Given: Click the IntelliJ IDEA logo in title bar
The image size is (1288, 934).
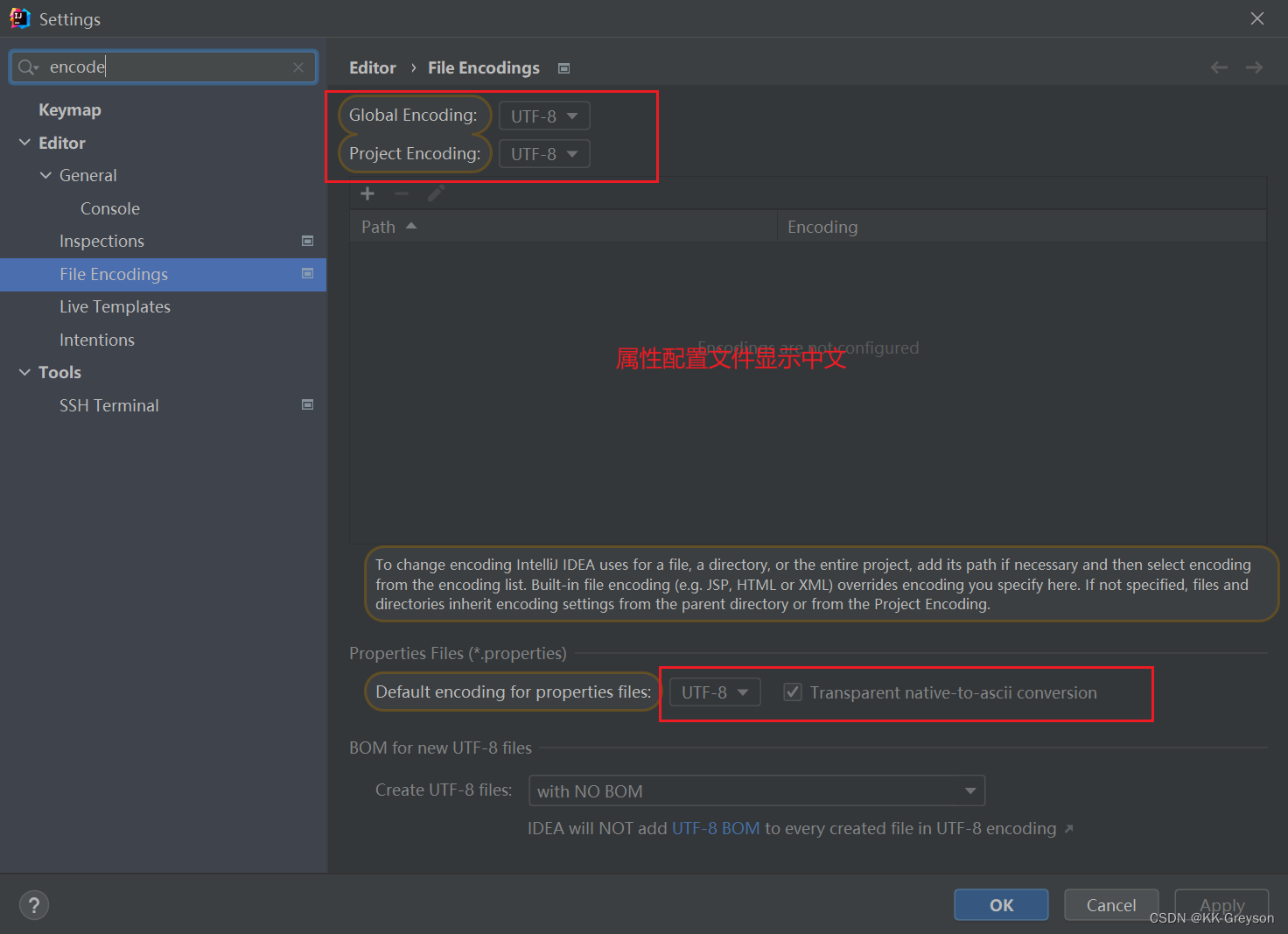Looking at the screenshot, I should (x=19, y=18).
